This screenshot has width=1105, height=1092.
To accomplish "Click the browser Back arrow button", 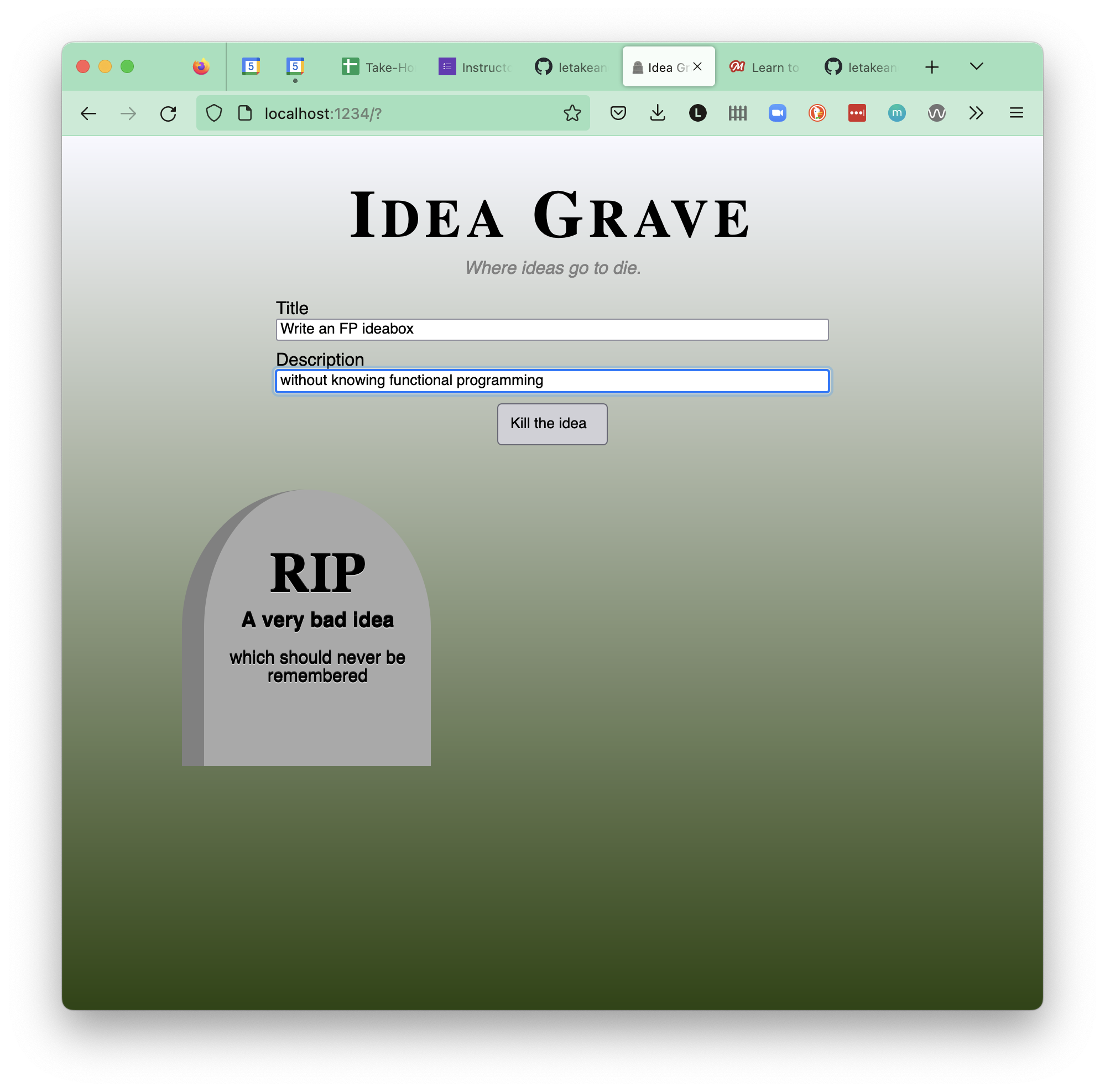I will tap(88, 113).
